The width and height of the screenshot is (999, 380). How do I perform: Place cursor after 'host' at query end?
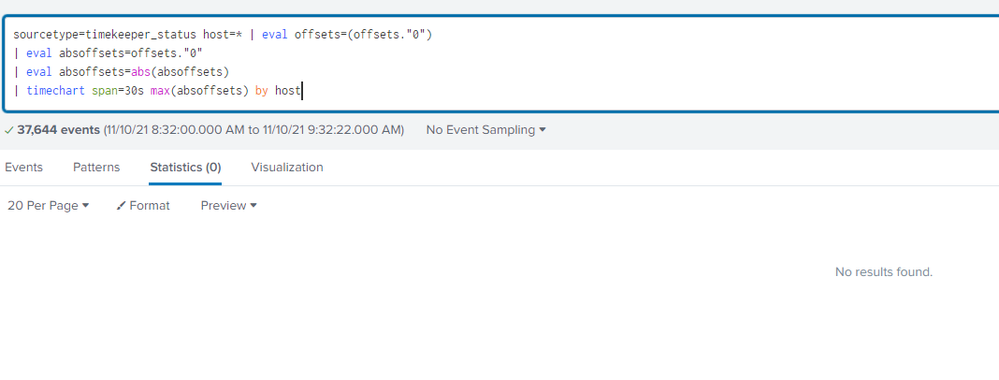pyautogui.click(x=301, y=91)
